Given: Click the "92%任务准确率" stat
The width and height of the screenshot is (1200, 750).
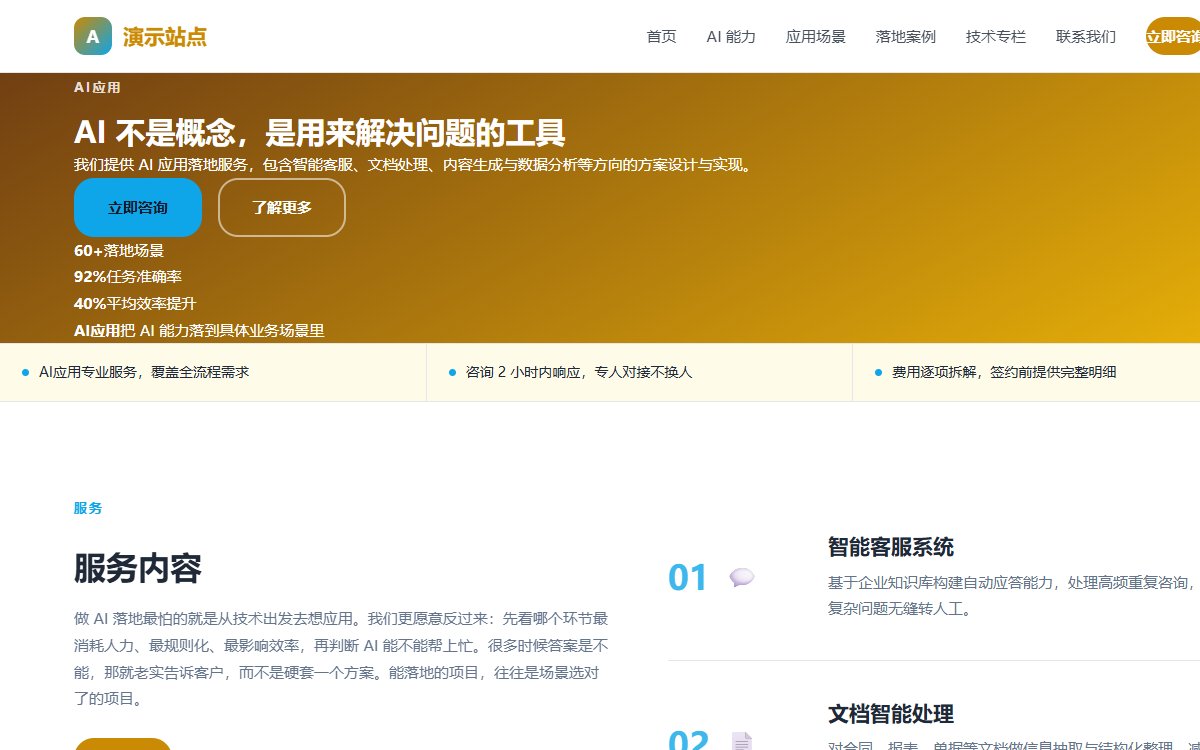Looking at the screenshot, I should tap(128, 277).
